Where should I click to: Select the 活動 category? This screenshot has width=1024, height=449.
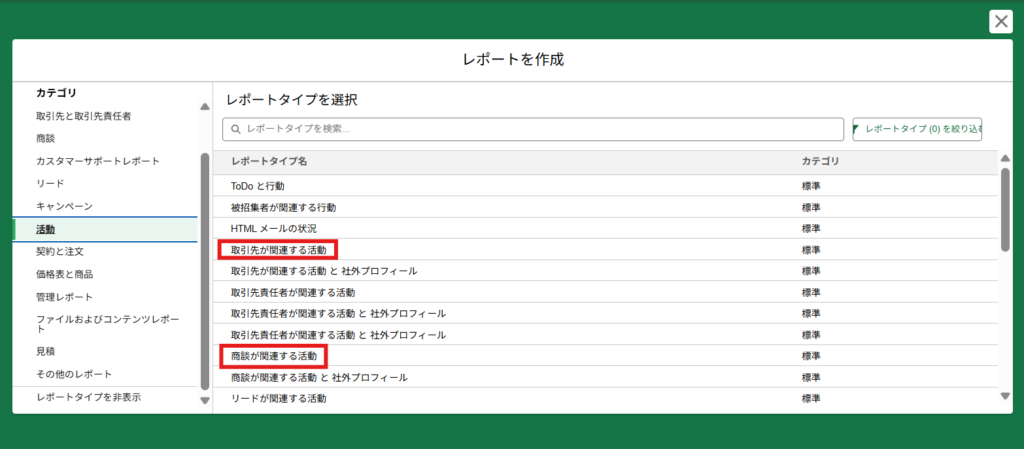tap(105, 229)
